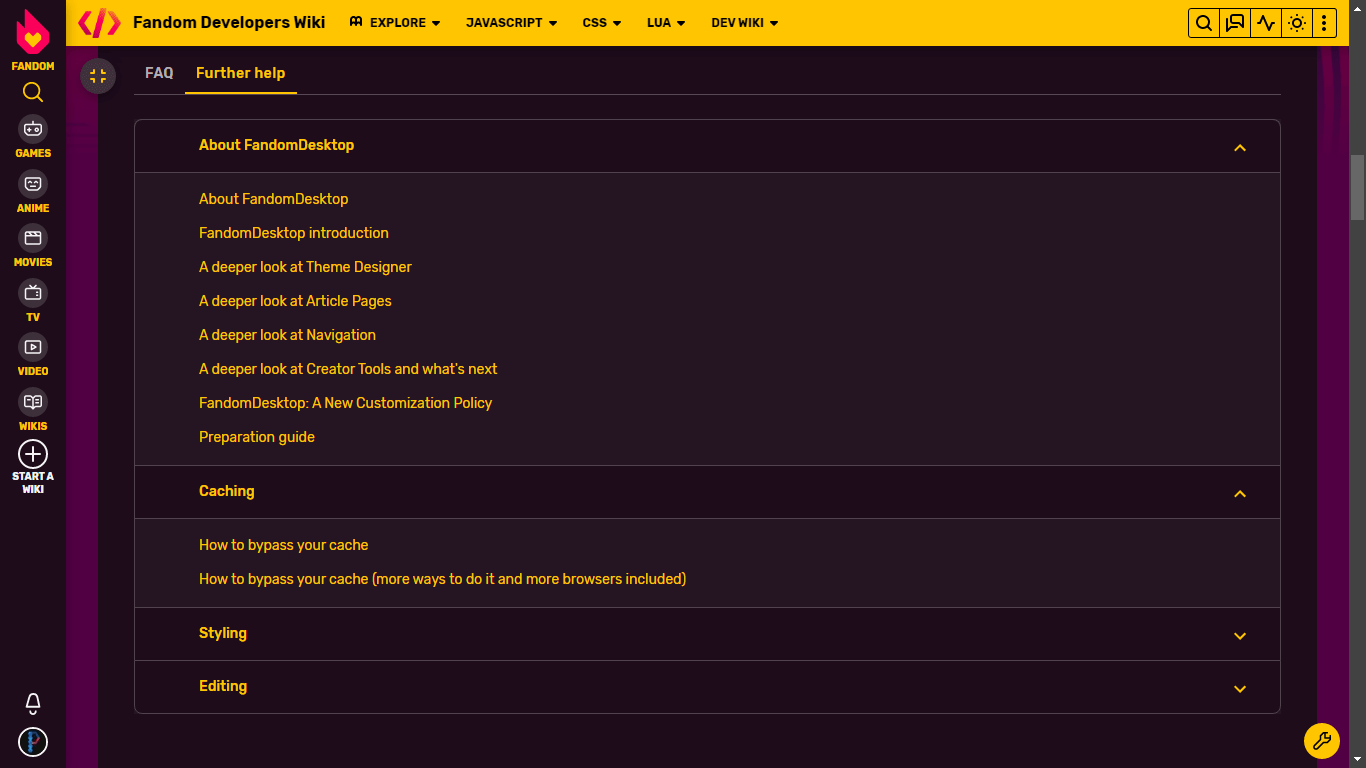Open FandomDesktop introduction link
Screen dimensions: 1366x768
294,233
